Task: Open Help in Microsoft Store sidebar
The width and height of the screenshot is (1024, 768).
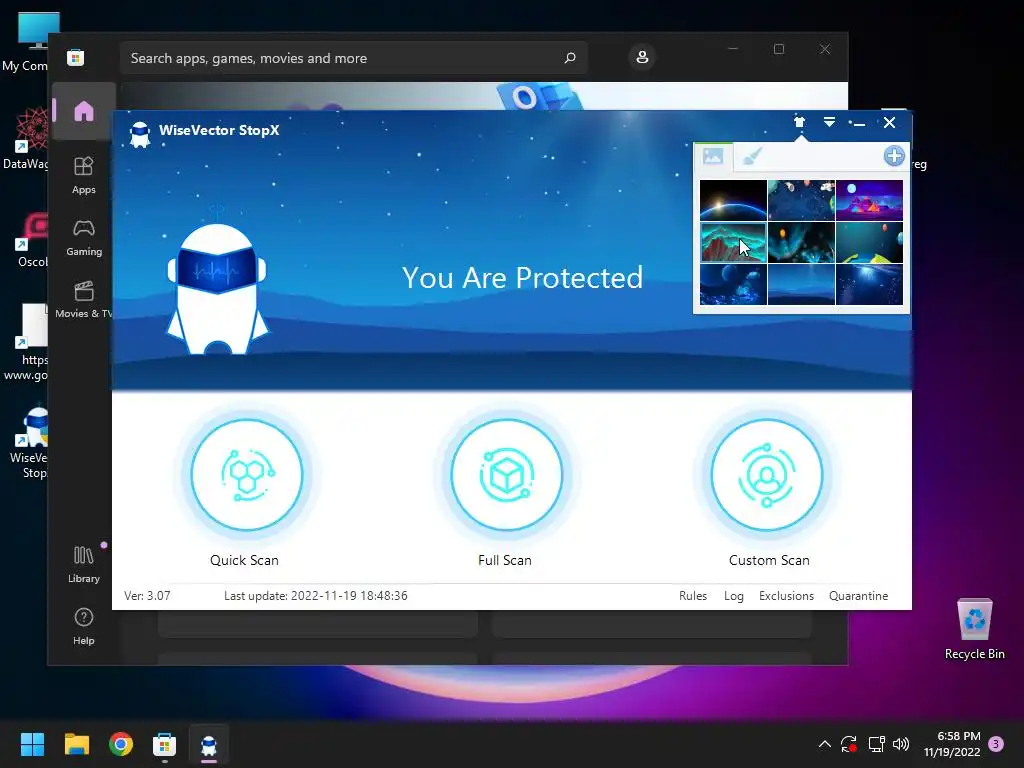Action: click(x=84, y=626)
